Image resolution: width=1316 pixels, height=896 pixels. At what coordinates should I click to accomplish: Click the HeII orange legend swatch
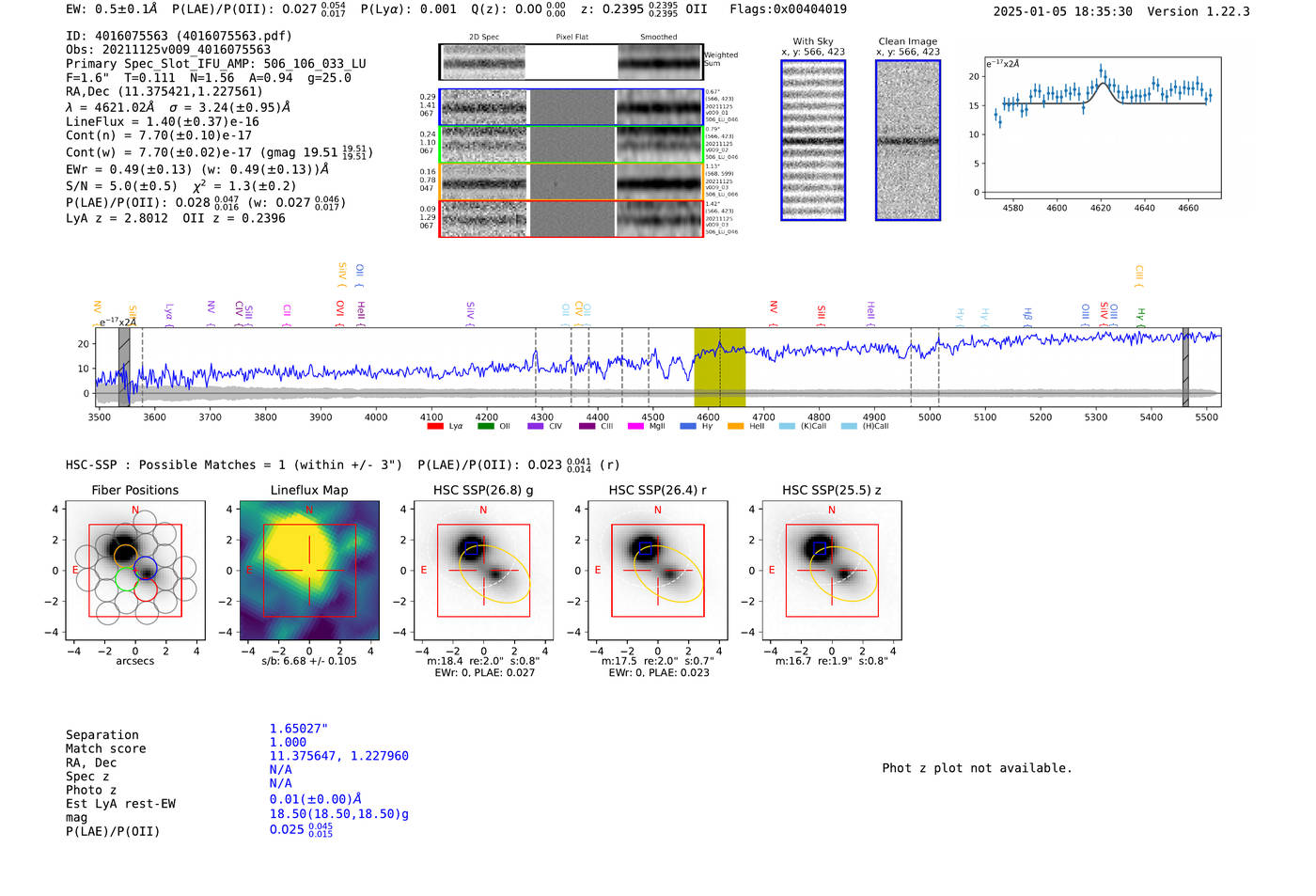click(736, 426)
